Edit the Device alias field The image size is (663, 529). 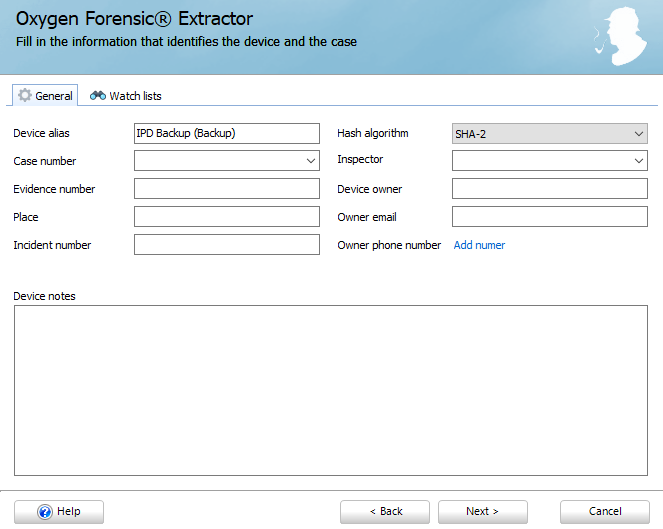(x=227, y=134)
